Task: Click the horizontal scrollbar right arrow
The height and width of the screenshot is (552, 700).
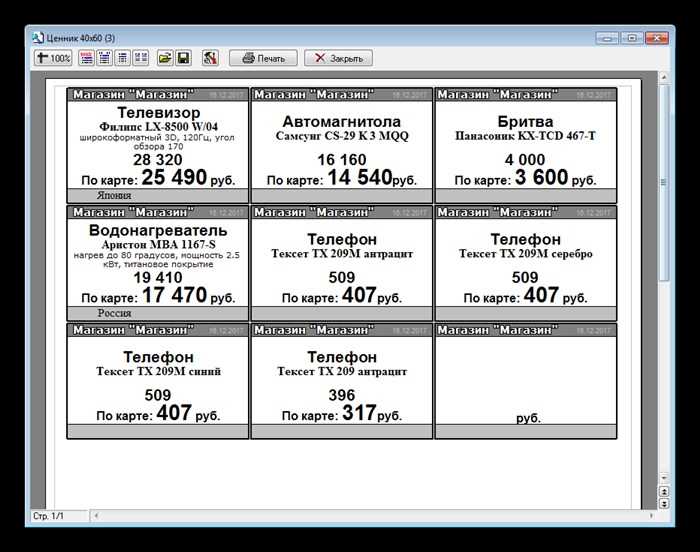Action: (651, 516)
